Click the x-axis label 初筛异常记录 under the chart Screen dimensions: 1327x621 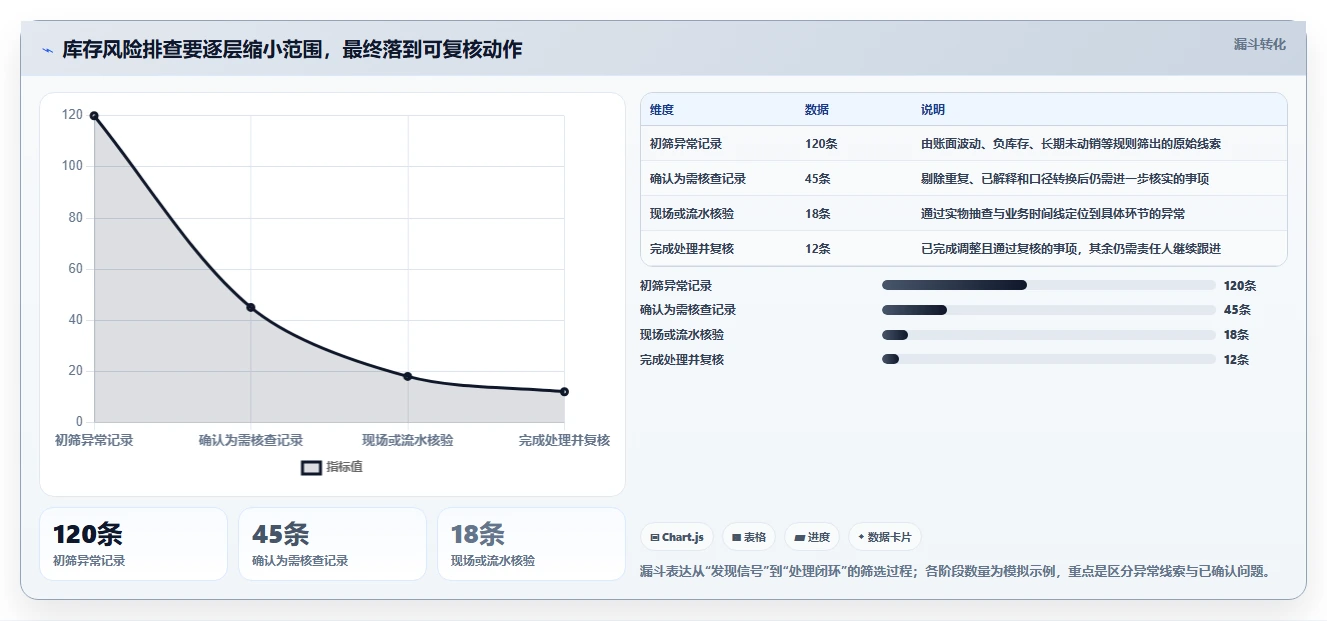[x=94, y=440]
